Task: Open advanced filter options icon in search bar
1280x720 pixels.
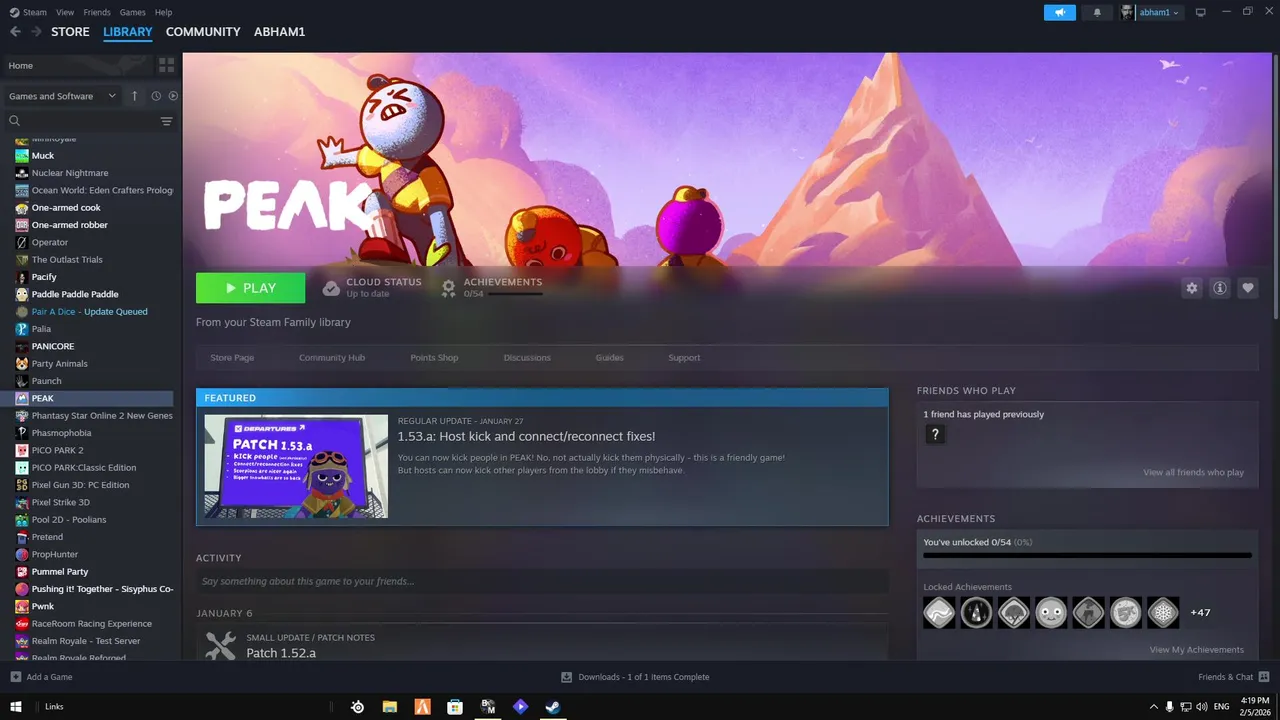Action: (166, 121)
